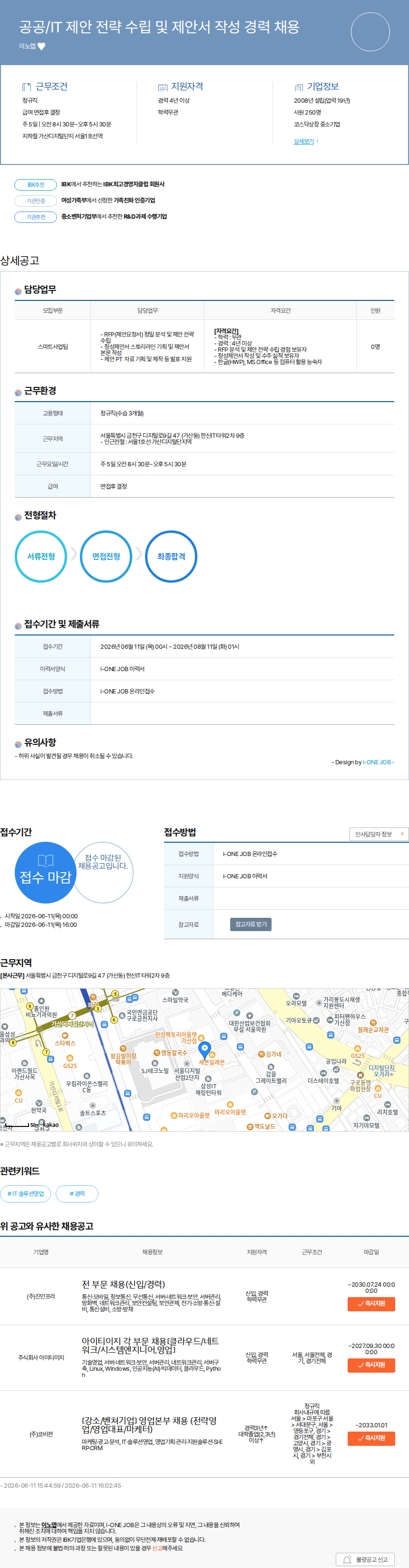Select the #경력 keyword tag

pos(77,1193)
